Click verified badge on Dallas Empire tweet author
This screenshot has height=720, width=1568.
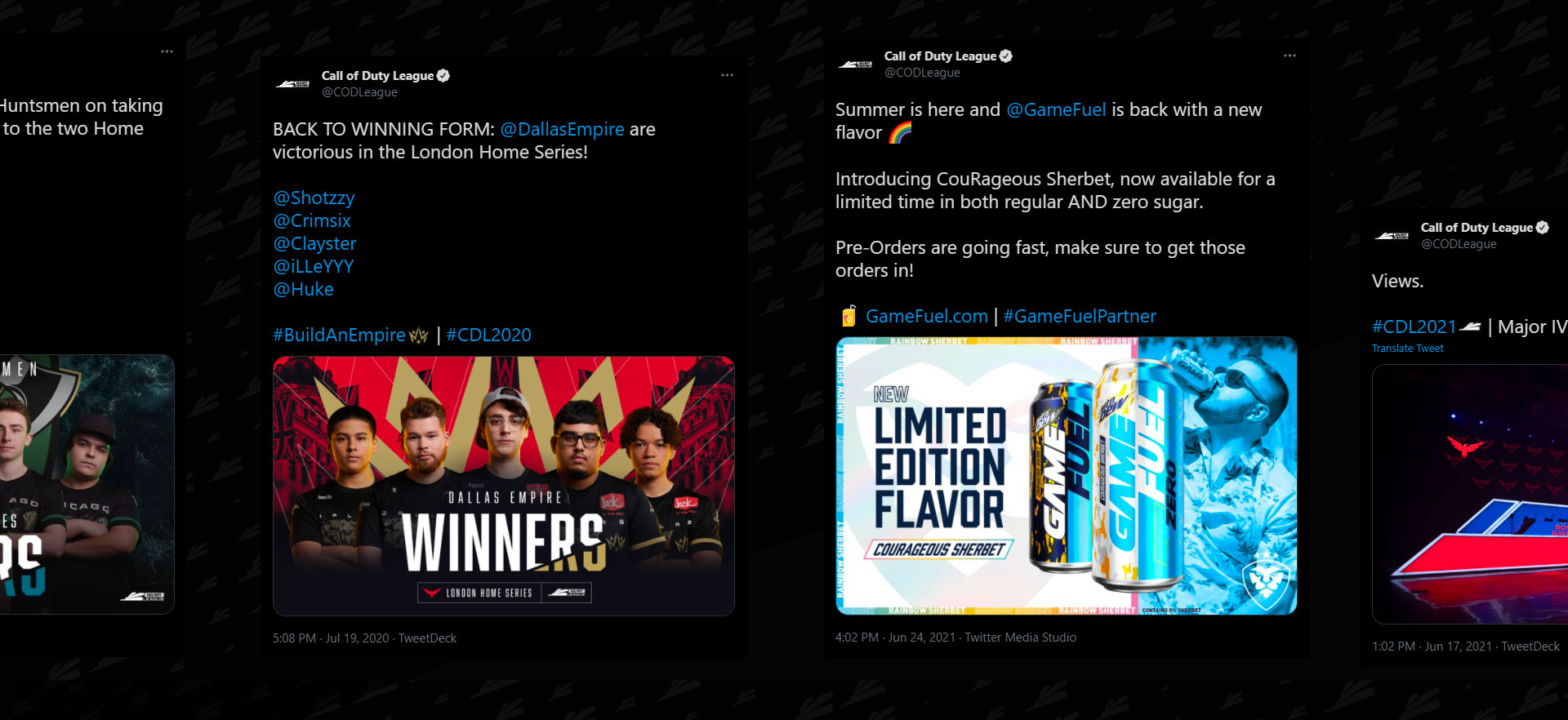tap(443, 75)
